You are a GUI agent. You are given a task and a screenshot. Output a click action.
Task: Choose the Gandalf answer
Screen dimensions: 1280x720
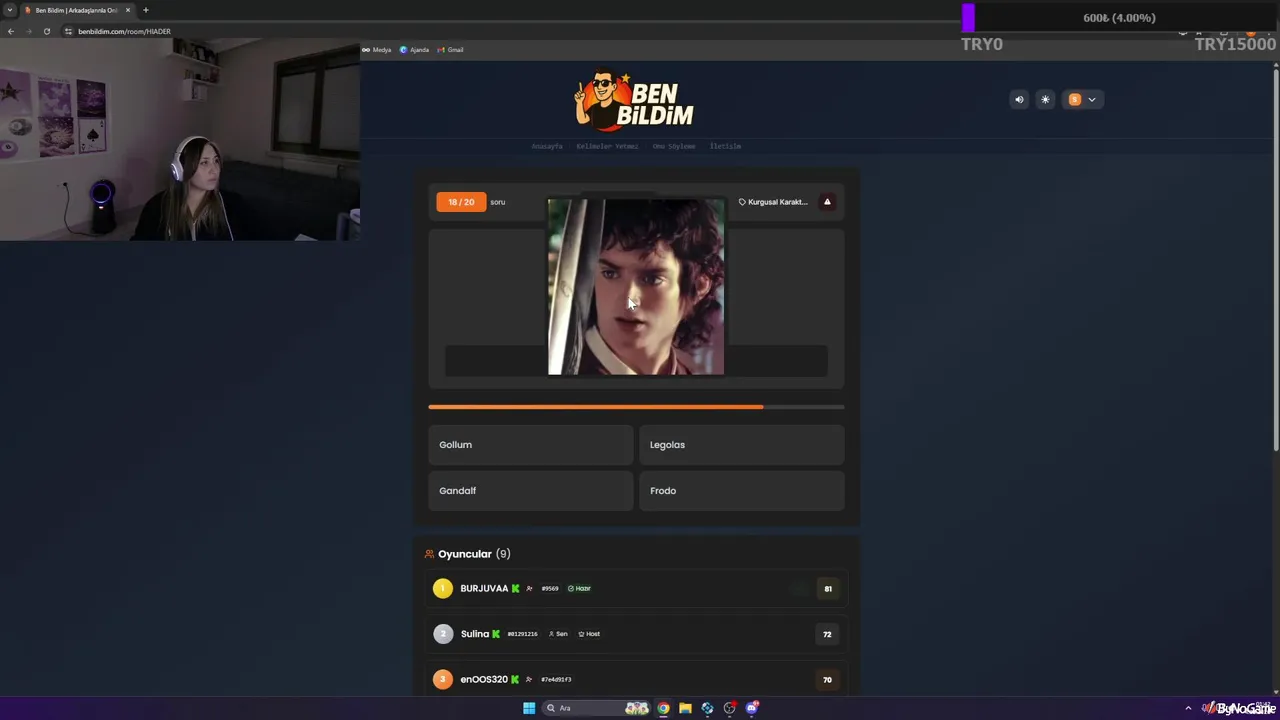[x=530, y=491]
